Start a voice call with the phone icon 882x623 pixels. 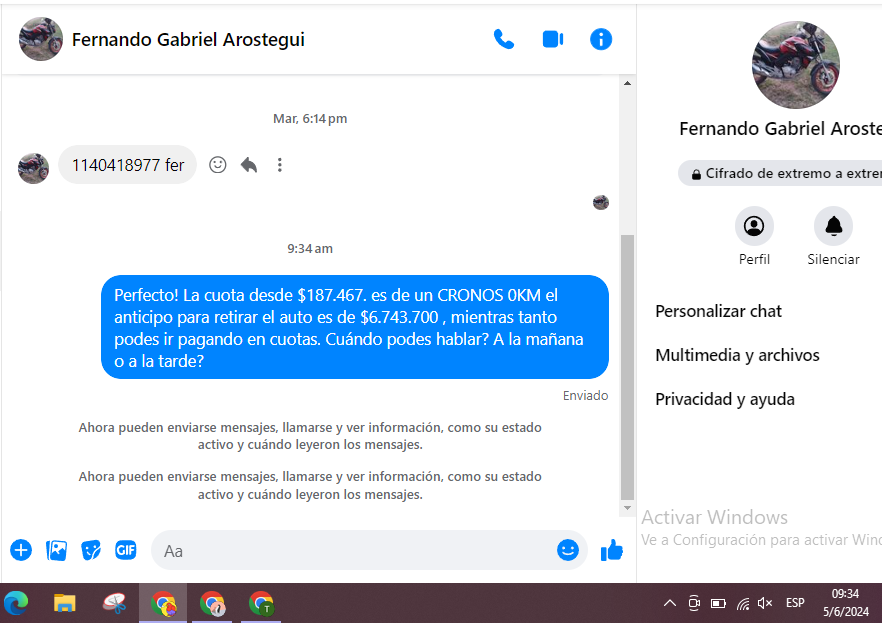coord(504,39)
